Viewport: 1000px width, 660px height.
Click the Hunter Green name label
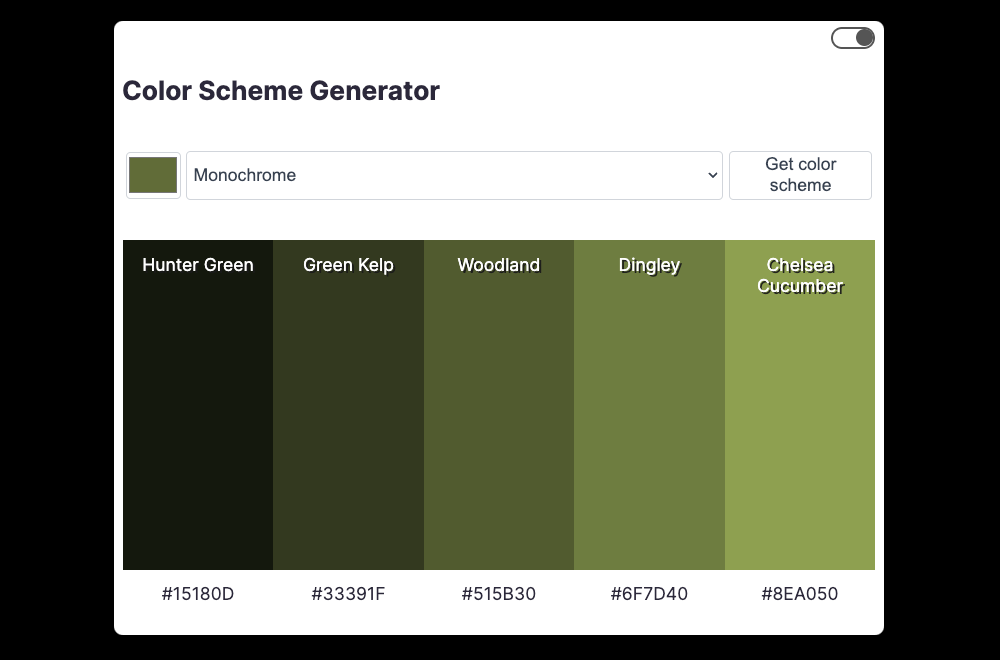coord(198,265)
